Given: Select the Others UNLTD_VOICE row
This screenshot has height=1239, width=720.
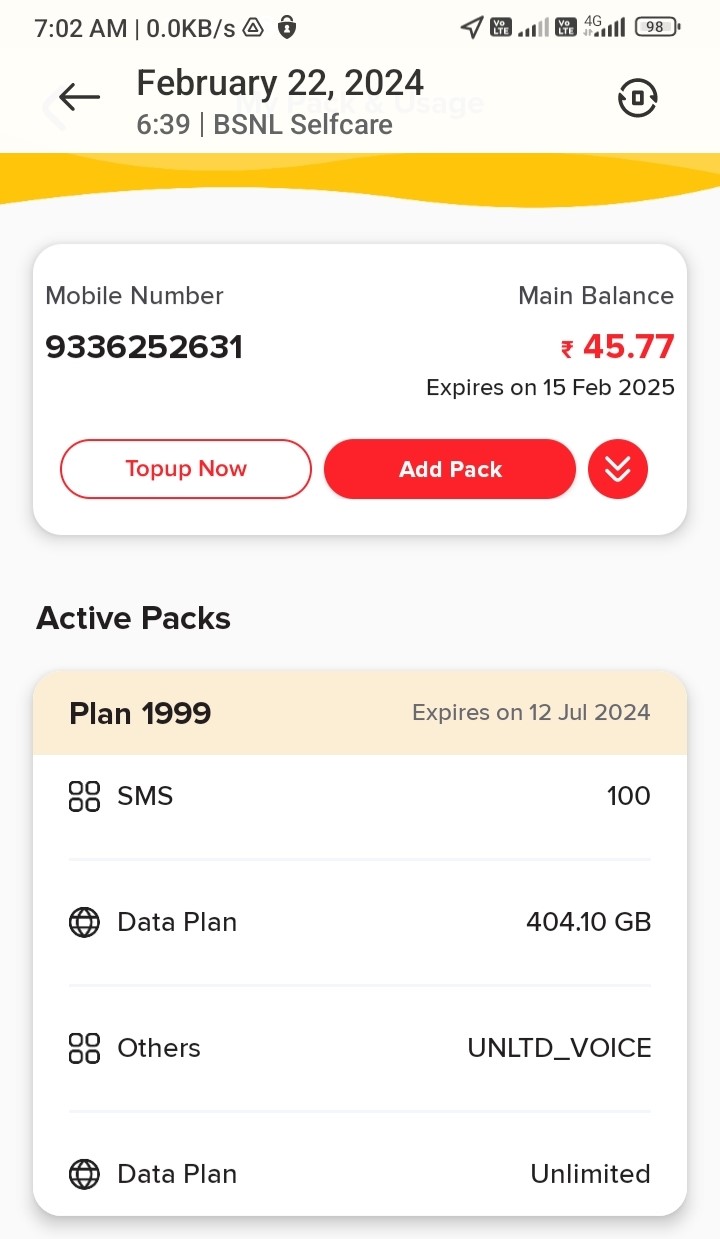Looking at the screenshot, I should click(x=359, y=1048).
